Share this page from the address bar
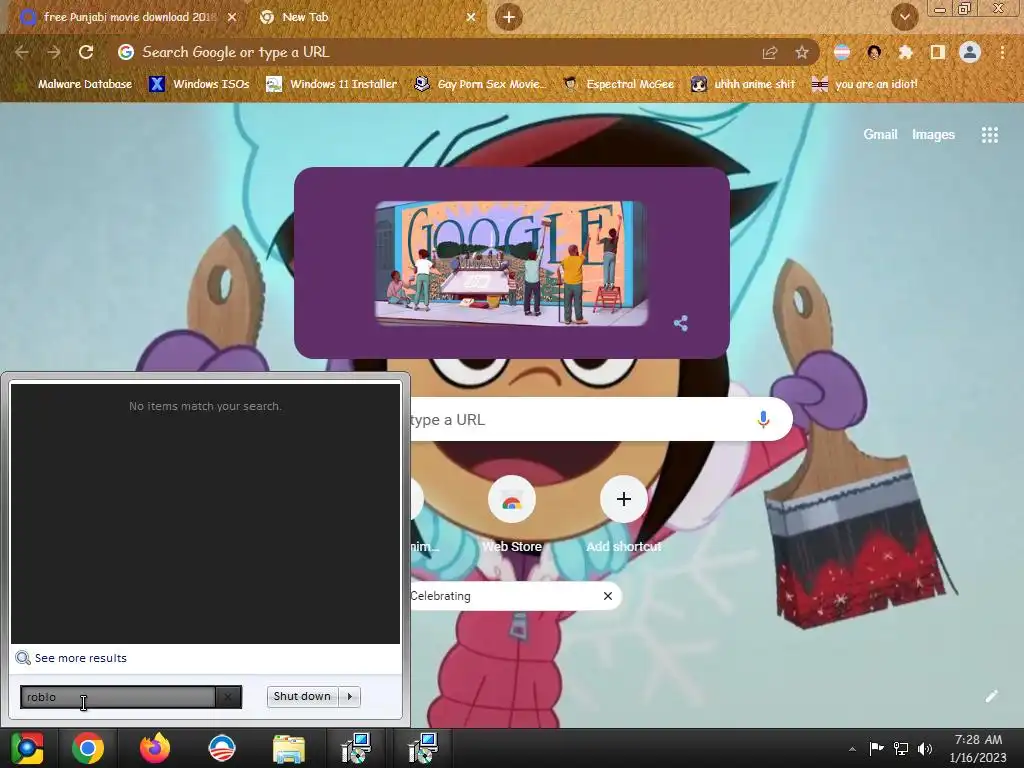 tap(770, 52)
